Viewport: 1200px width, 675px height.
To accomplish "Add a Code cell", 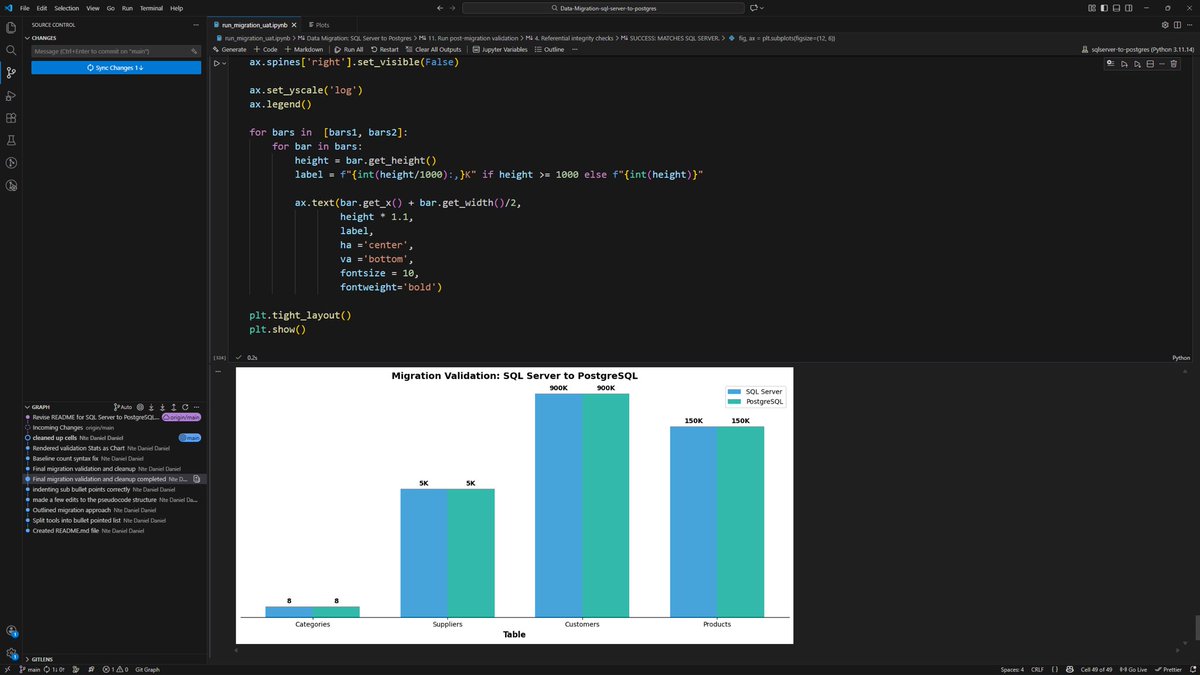I will point(266,49).
